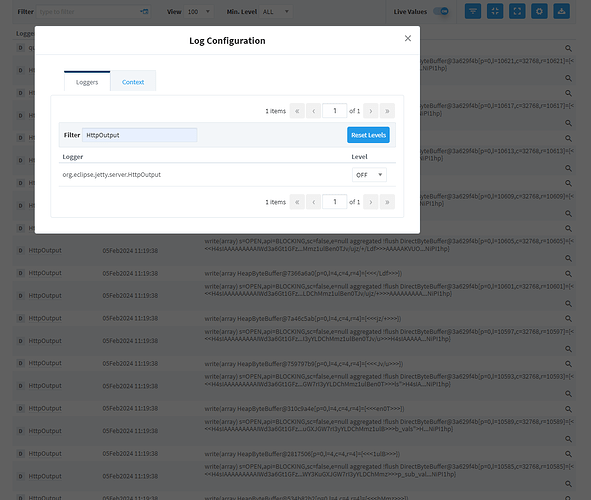Click the bottom pager page number field
The image size is (591, 500).
335,202
